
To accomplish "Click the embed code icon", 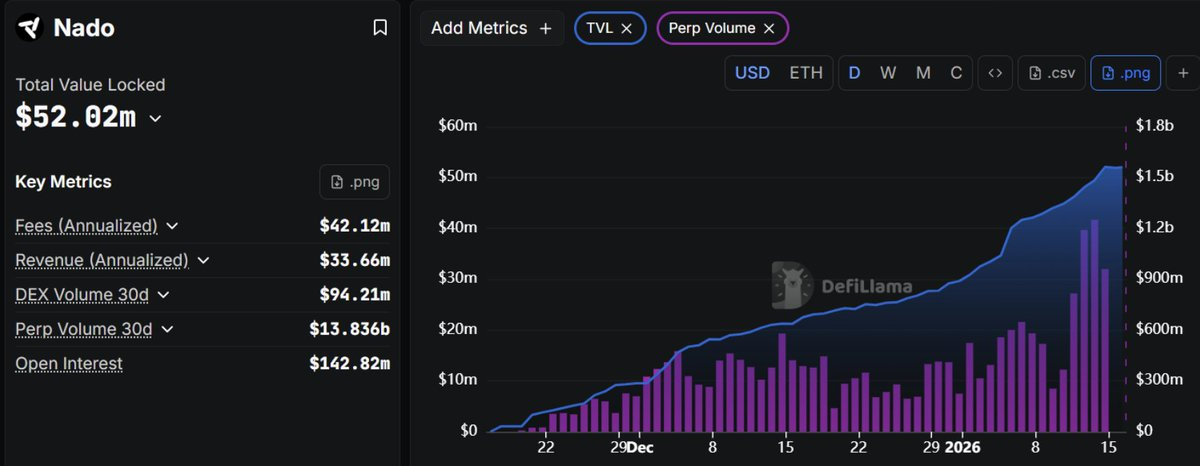I will (x=994, y=73).
